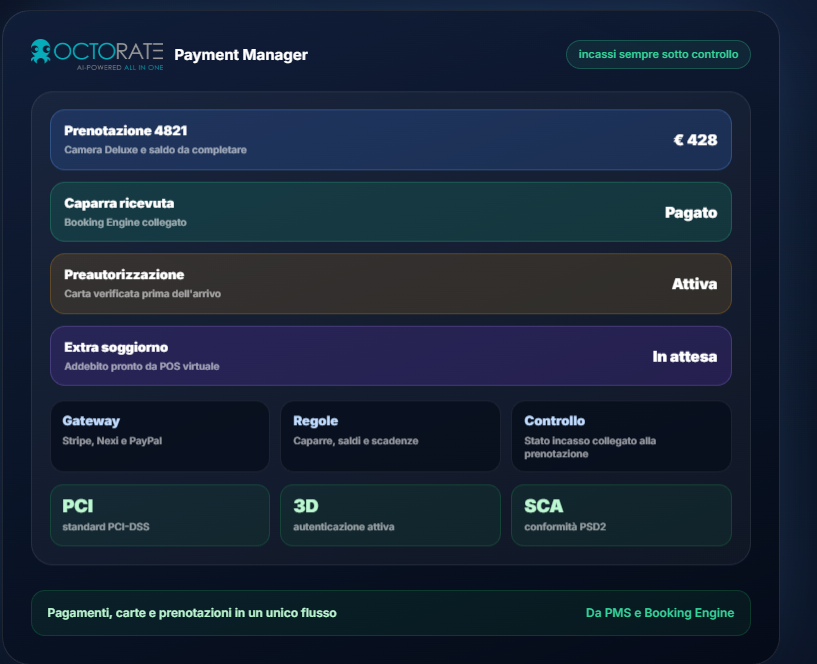Click the OCTORATE wordmark text

(108, 51)
